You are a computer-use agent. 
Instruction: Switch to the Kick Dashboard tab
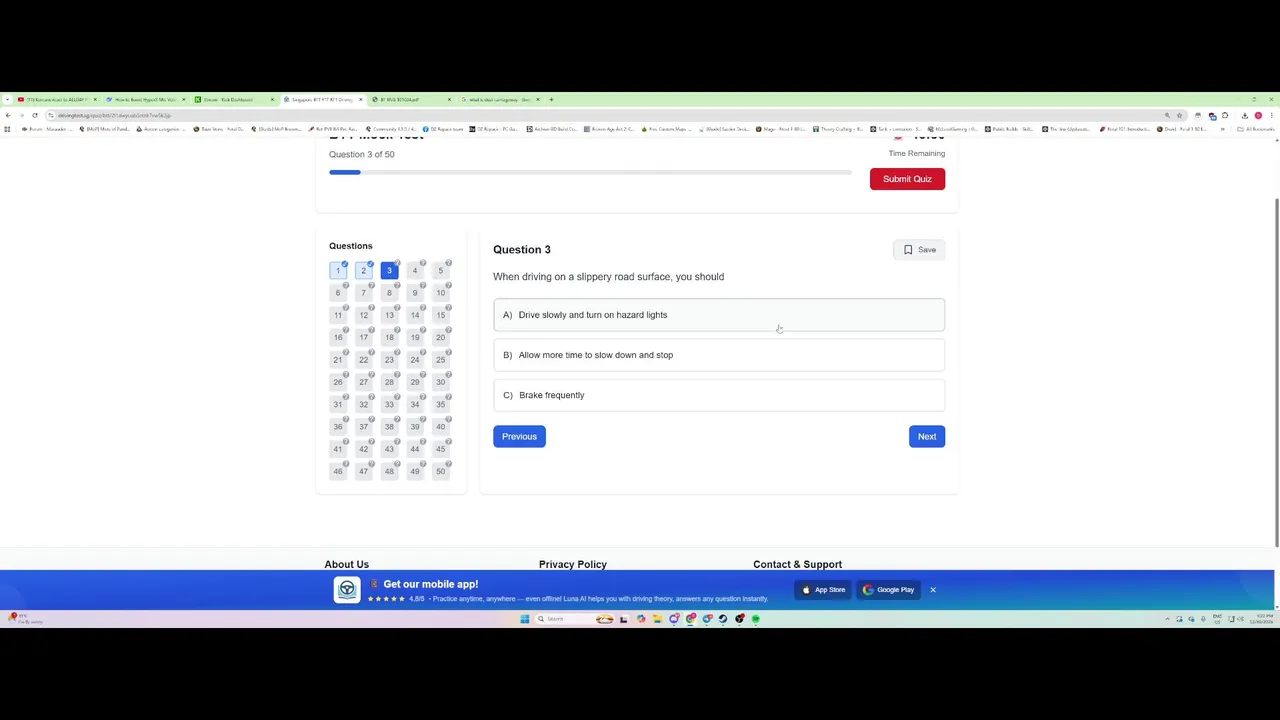(235, 100)
